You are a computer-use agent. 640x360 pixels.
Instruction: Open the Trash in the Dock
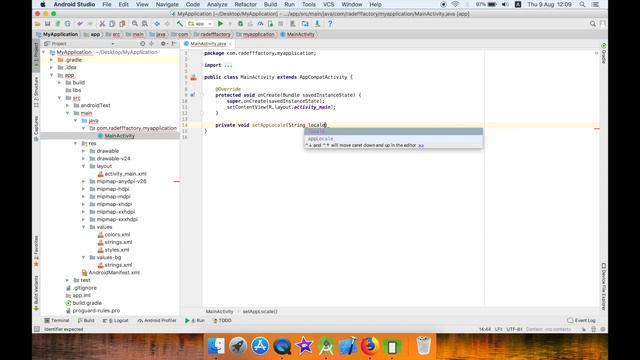424,346
